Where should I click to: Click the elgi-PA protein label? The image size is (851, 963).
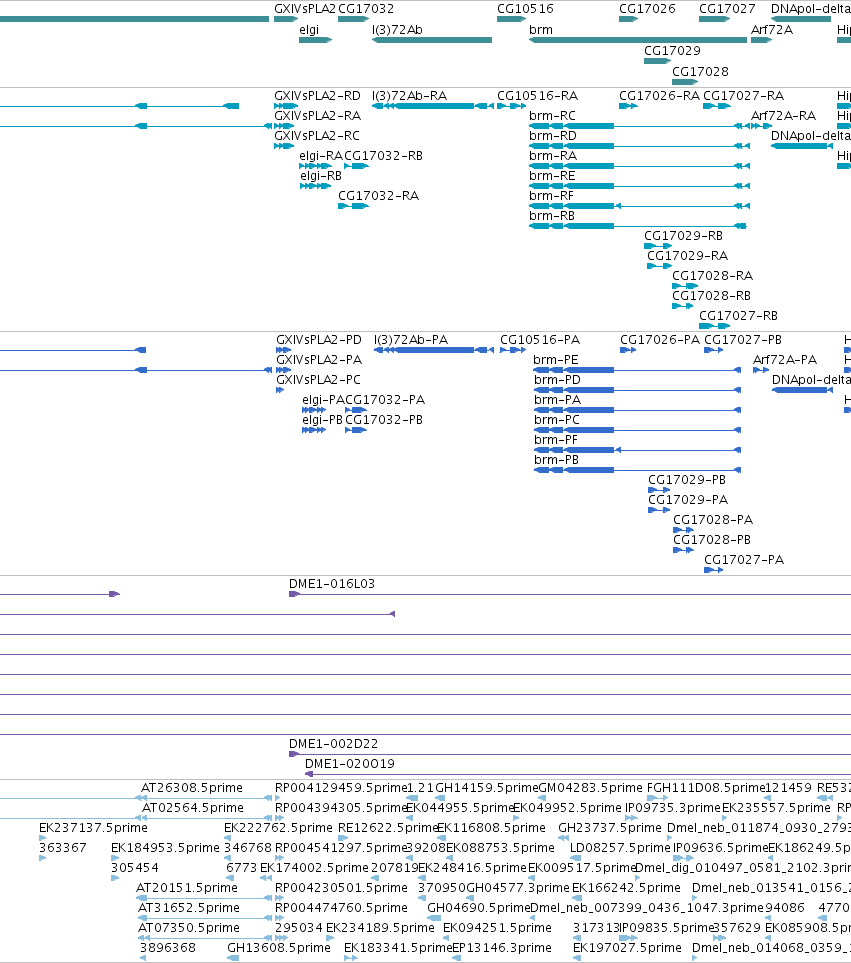[323, 400]
